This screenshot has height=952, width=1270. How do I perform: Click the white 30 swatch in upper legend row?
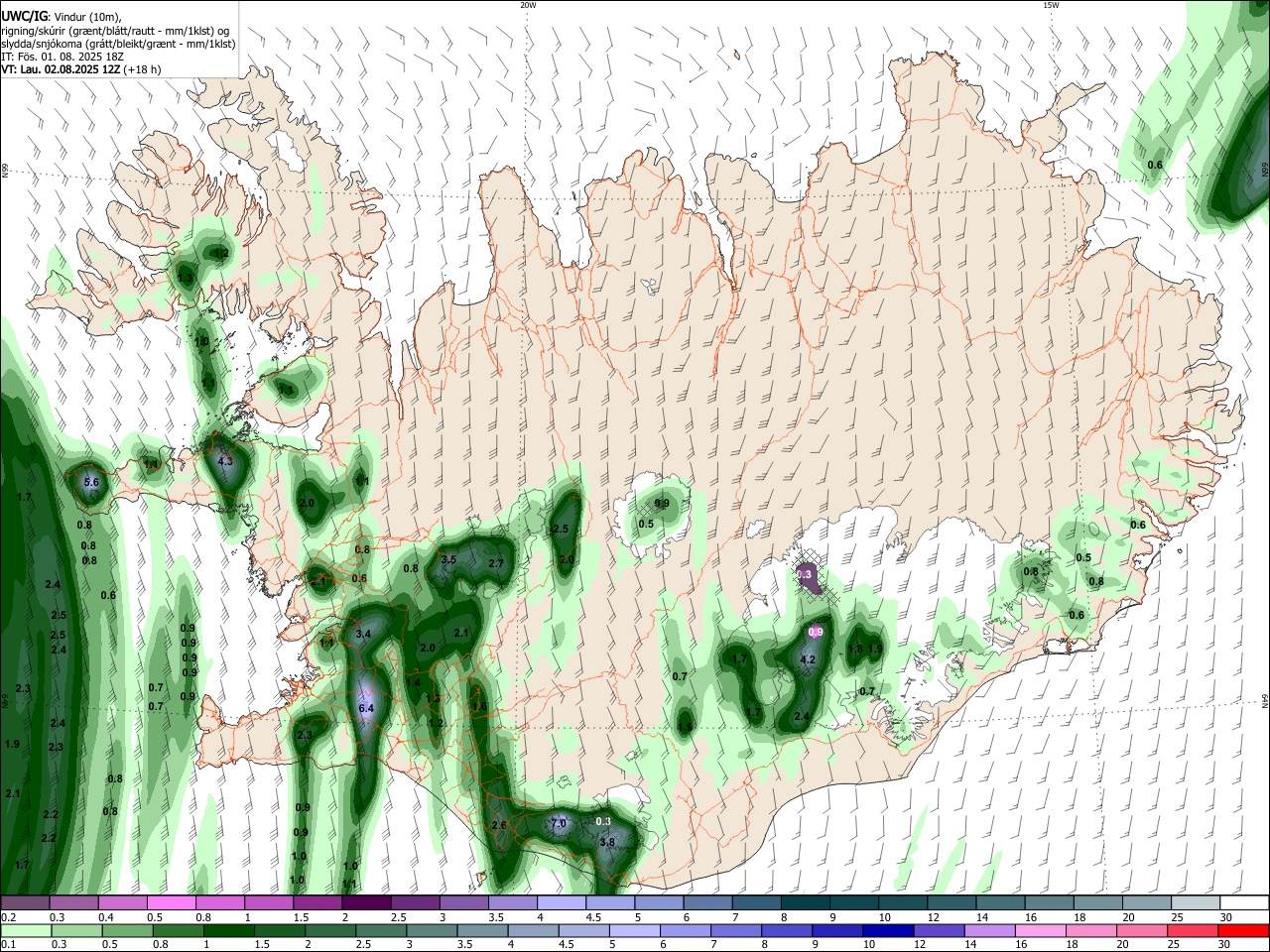pos(1244,903)
